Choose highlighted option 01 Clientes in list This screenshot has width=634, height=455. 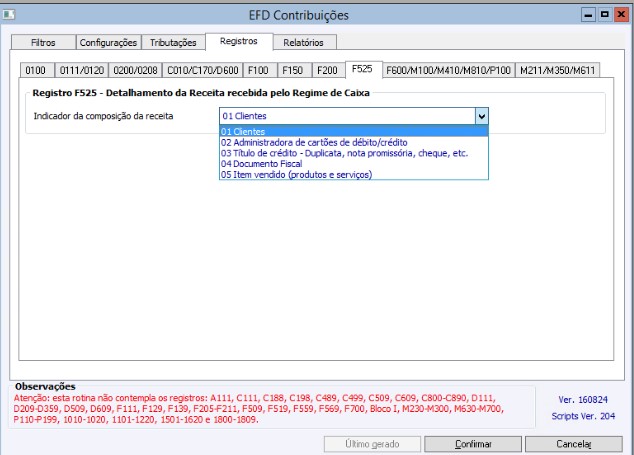(354, 131)
